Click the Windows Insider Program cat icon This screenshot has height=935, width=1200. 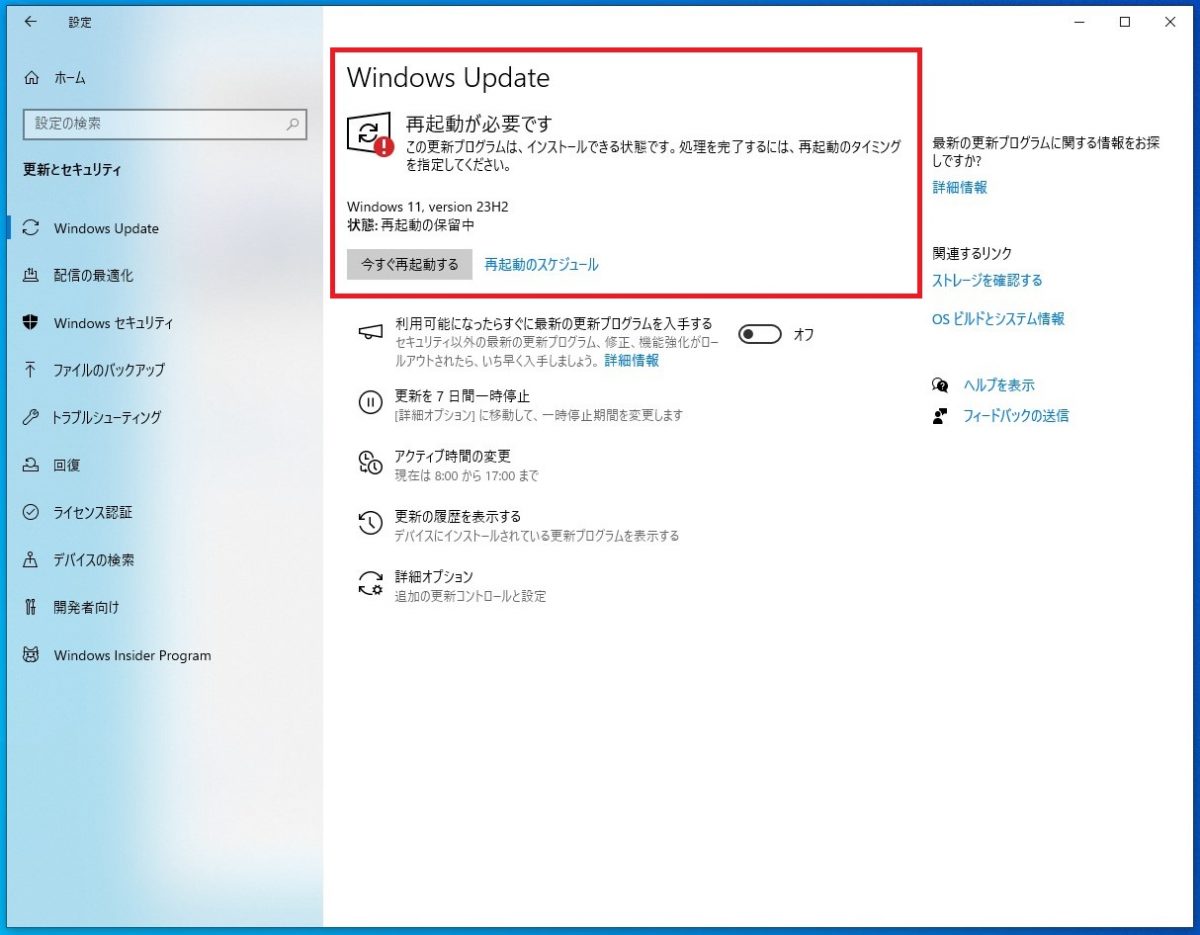31,655
